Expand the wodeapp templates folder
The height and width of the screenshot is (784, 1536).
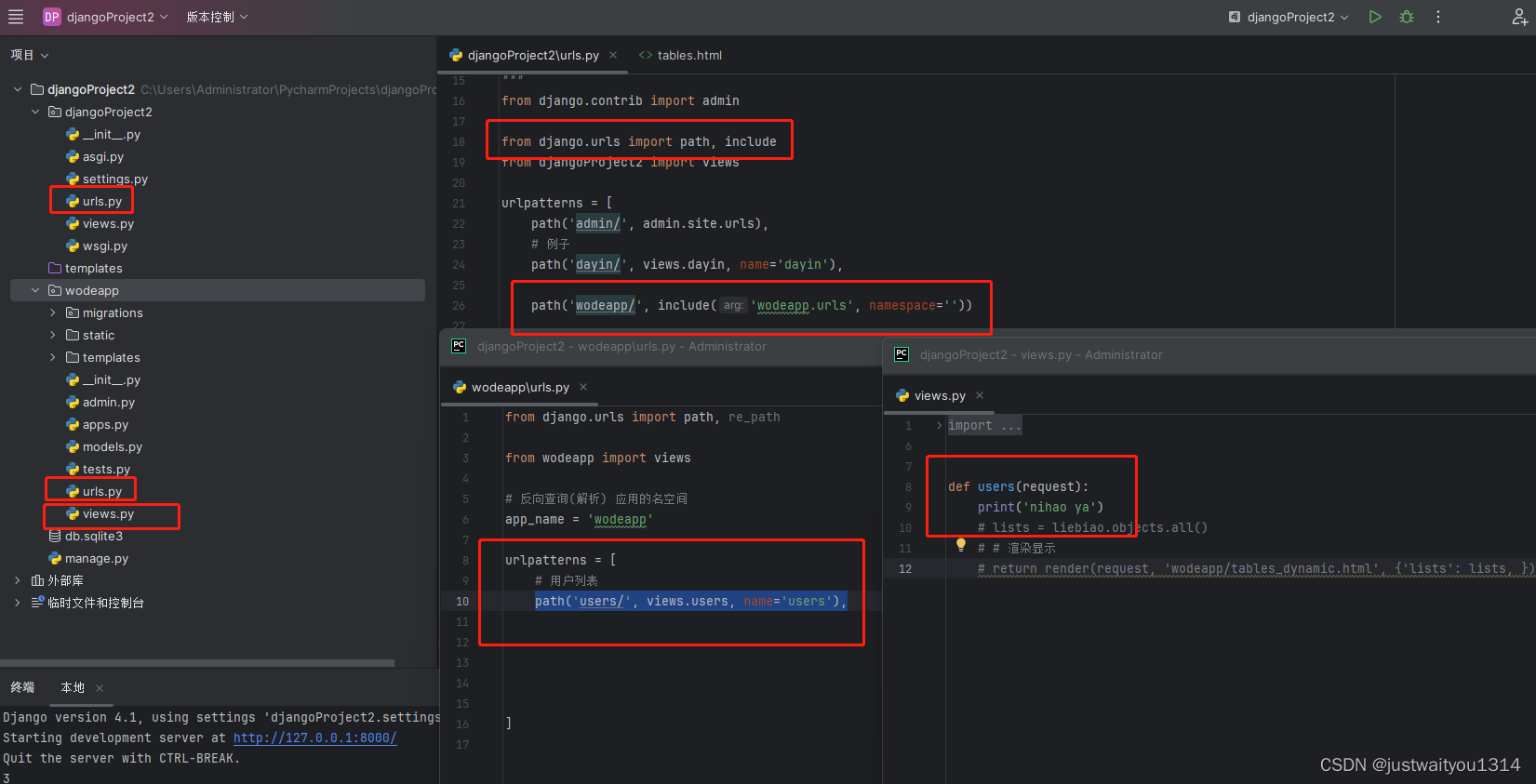53,357
